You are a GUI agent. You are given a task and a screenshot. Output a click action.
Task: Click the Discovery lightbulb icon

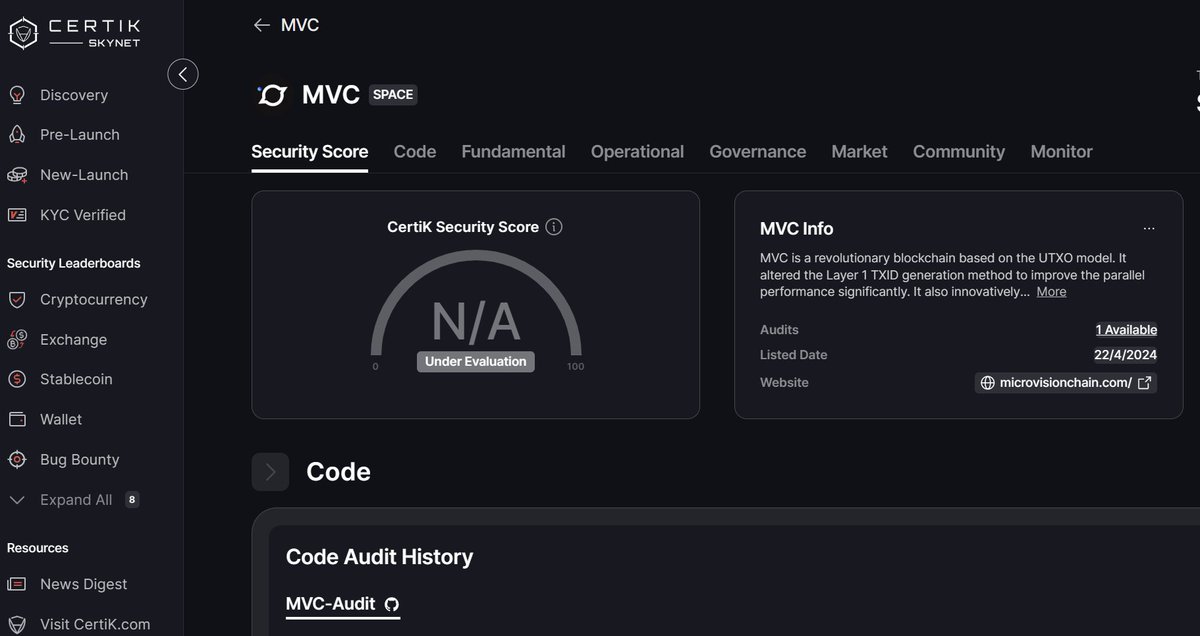click(x=17, y=95)
